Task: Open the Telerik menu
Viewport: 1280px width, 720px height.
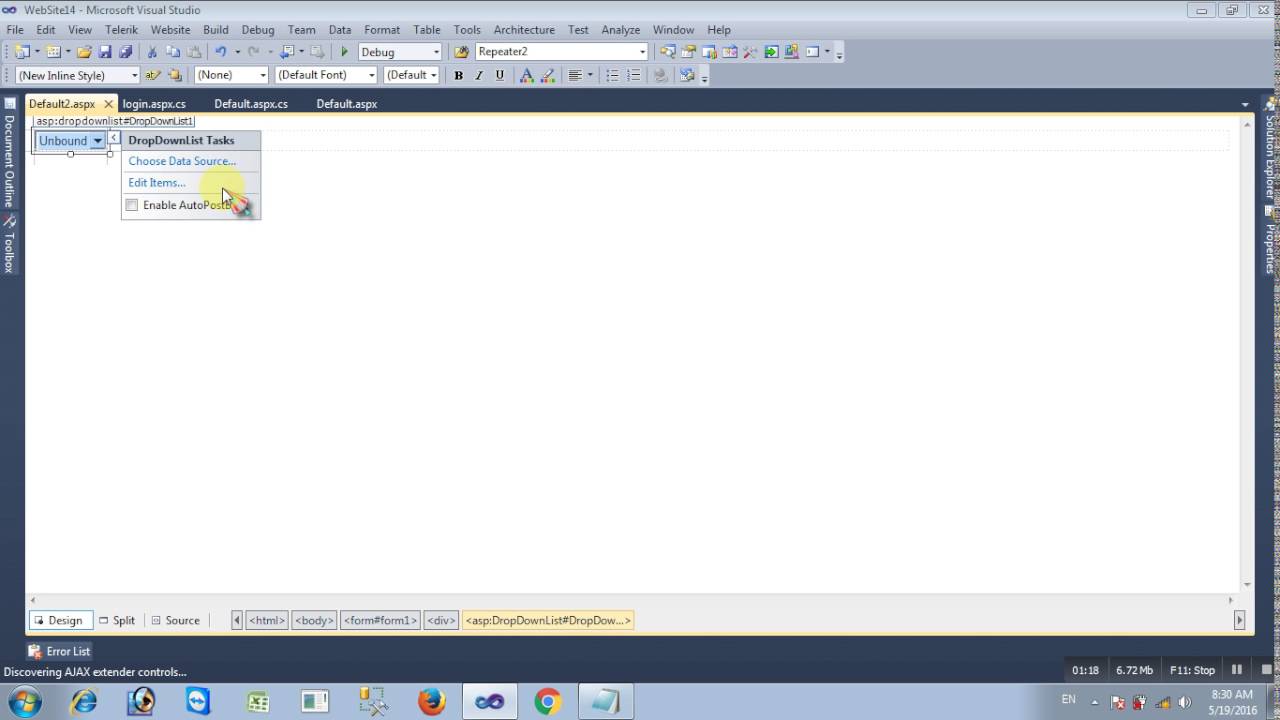Action: coord(122,30)
